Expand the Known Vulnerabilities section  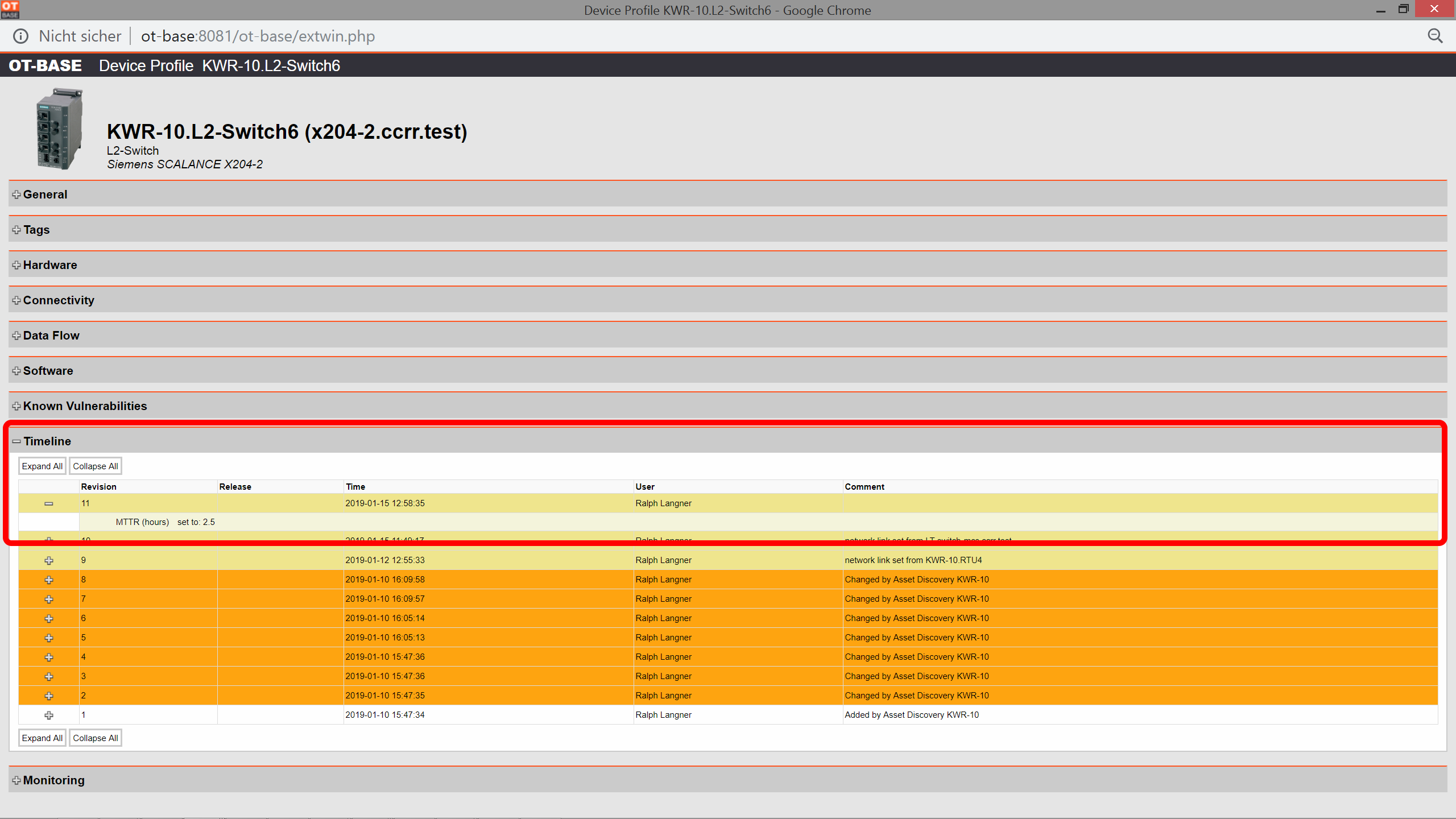[16, 406]
